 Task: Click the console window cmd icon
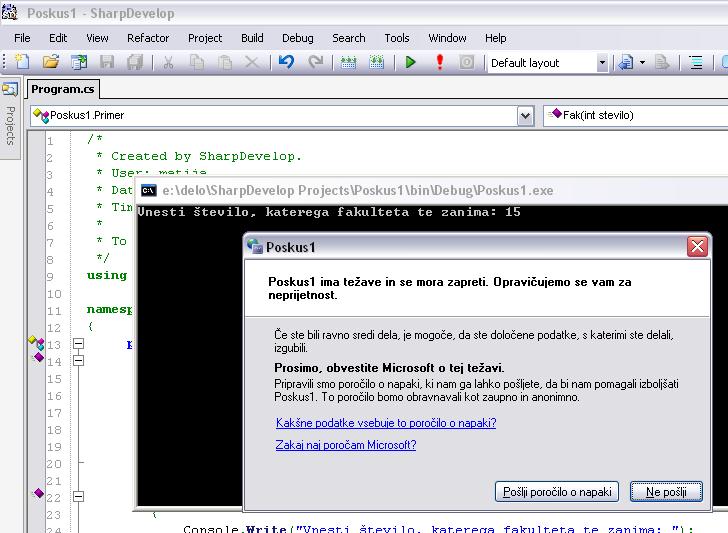click(149, 190)
